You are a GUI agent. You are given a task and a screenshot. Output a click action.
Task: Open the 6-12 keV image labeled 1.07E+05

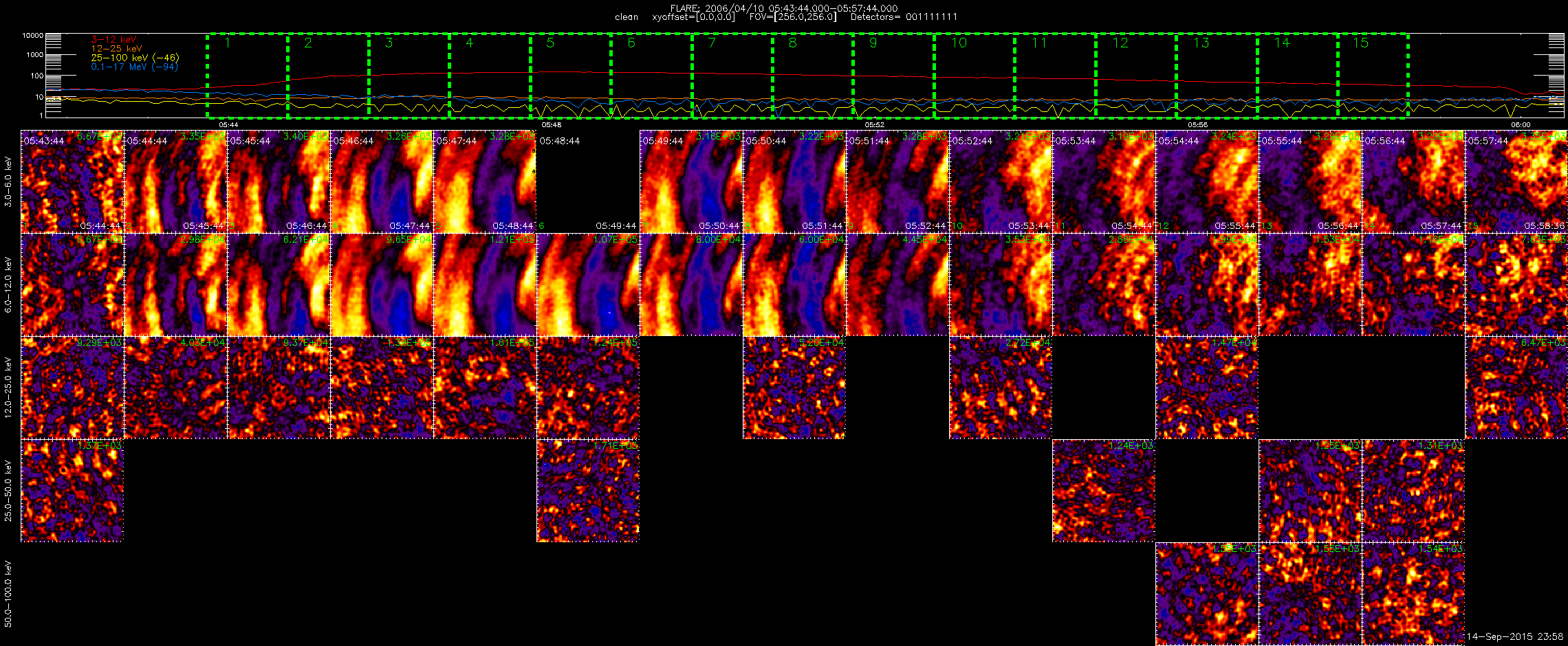(x=588, y=285)
